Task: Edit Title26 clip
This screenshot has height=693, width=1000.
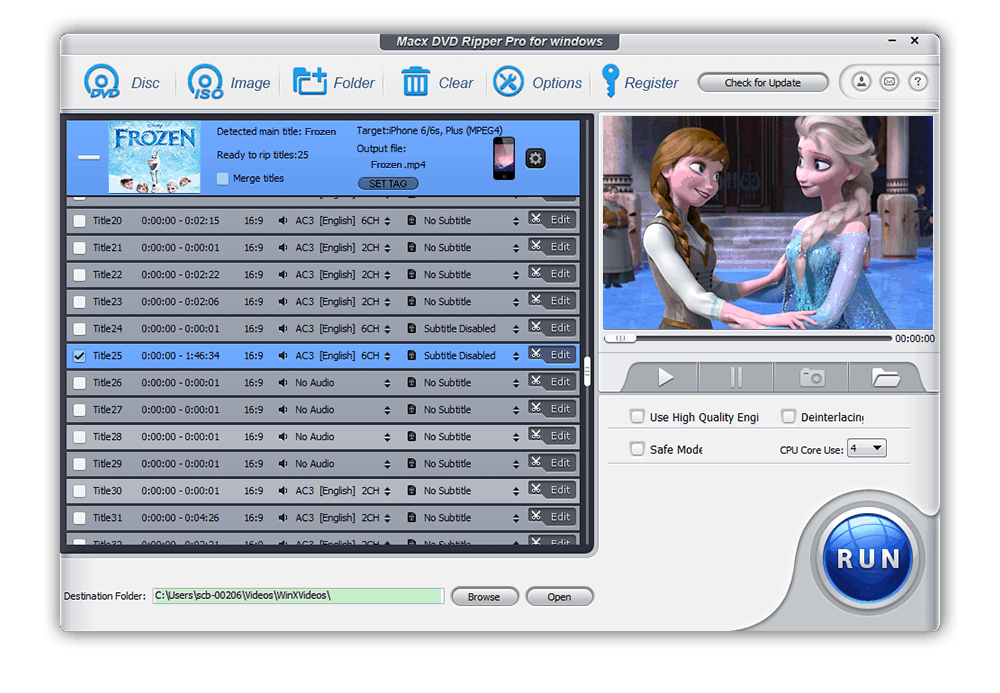Action: pos(552,382)
